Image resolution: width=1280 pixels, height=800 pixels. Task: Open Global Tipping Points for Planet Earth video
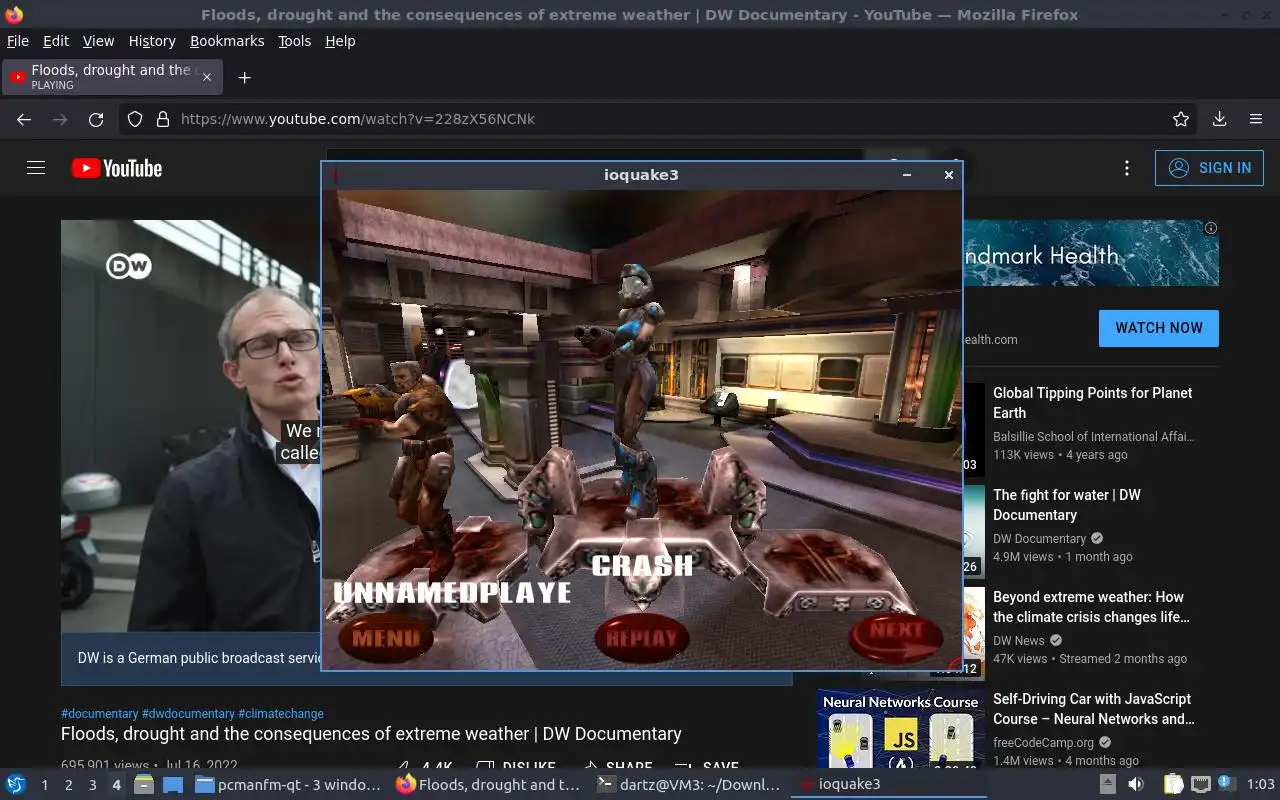(x=1093, y=403)
